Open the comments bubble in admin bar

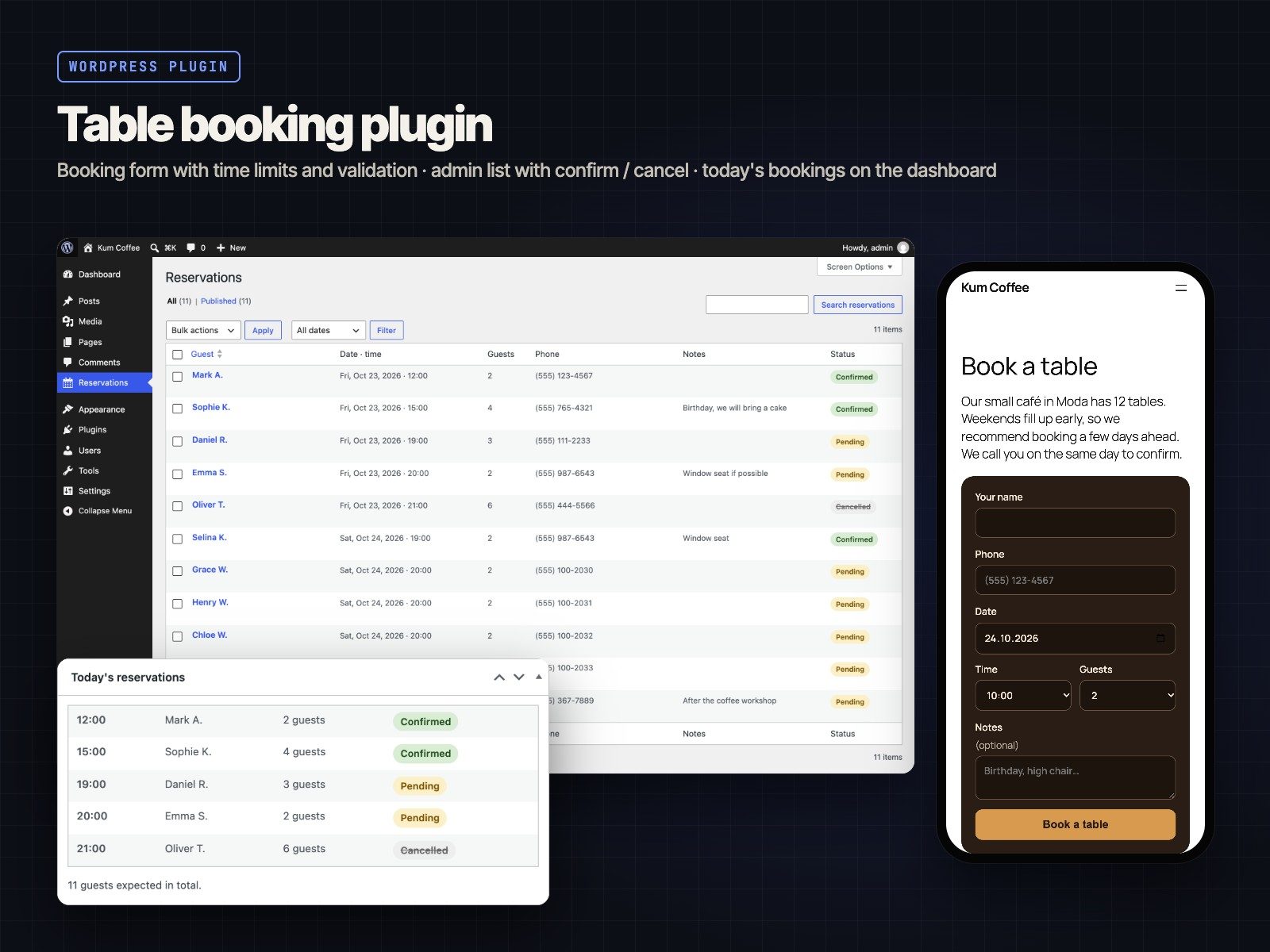[190, 248]
